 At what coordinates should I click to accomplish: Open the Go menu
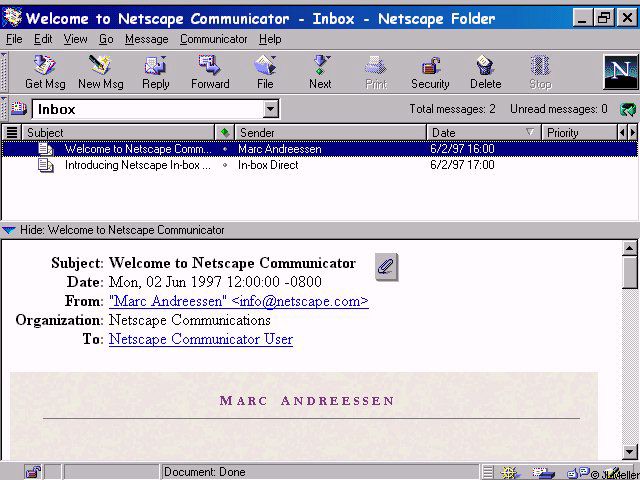(x=106, y=39)
